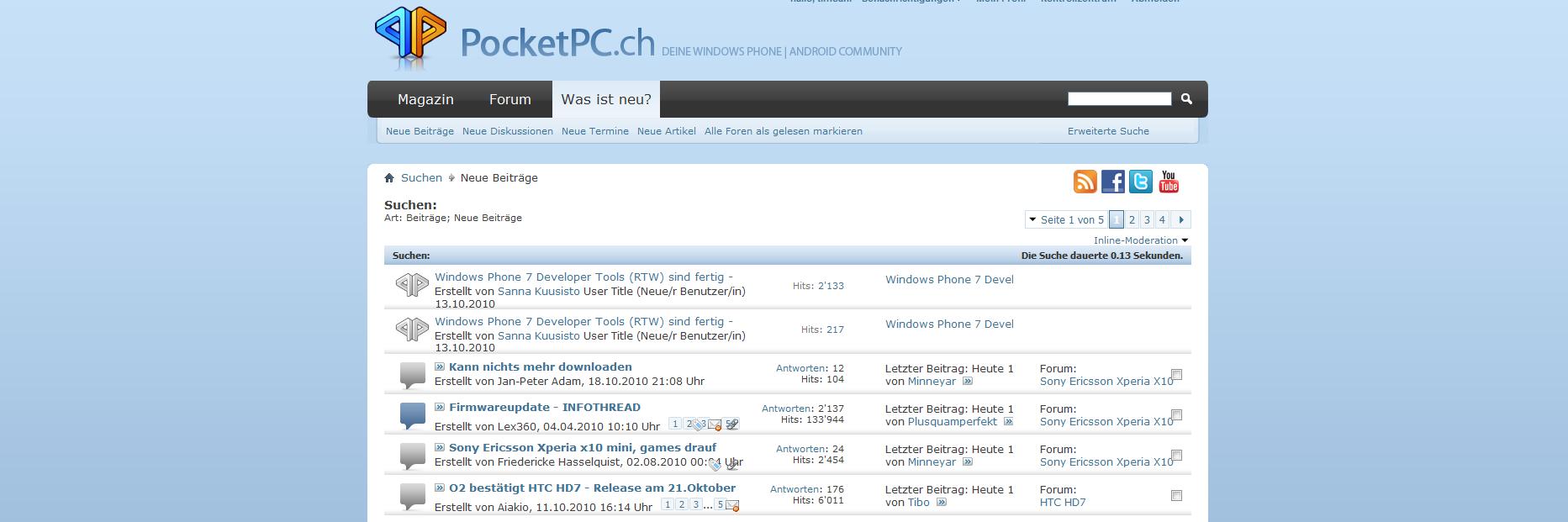Click 'Suchen' breadcrumb link
The height and width of the screenshot is (522, 1568).
(x=421, y=178)
